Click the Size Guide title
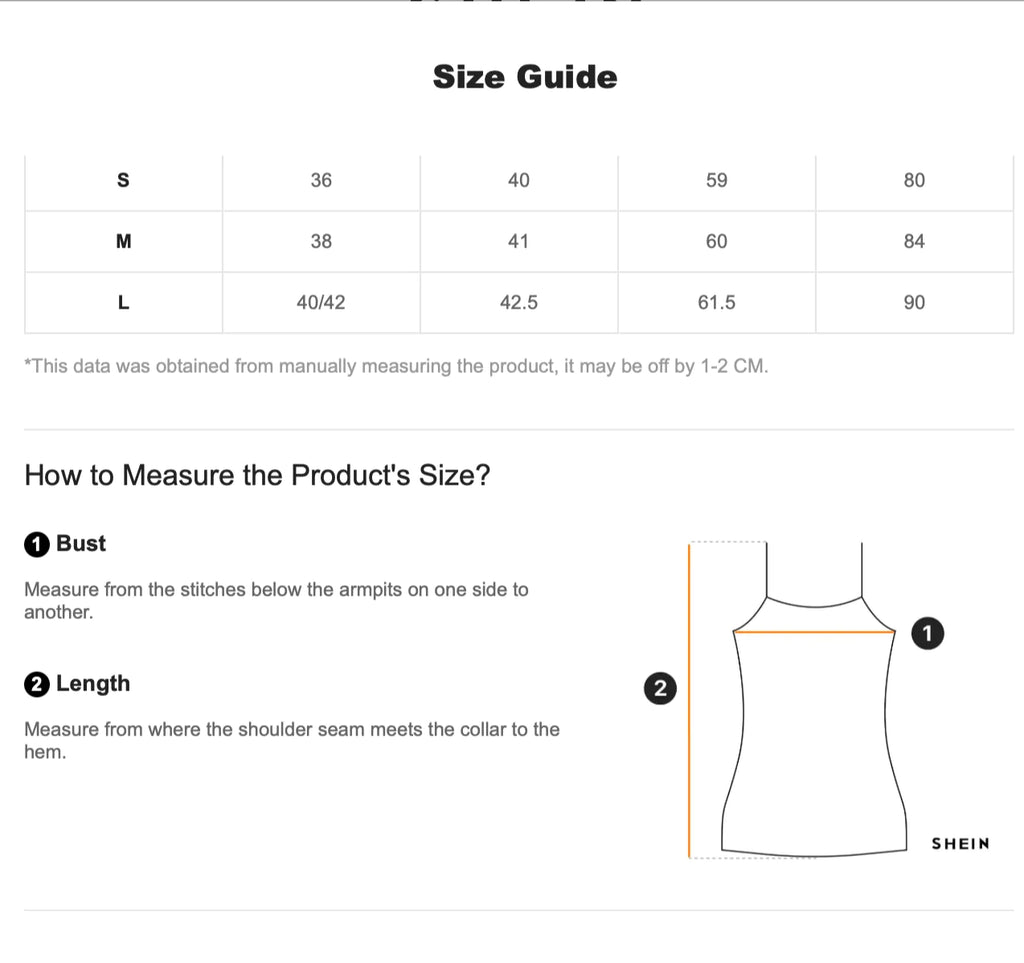This screenshot has width=1024, height=963. pyautogui.click(x=524, y=77)
